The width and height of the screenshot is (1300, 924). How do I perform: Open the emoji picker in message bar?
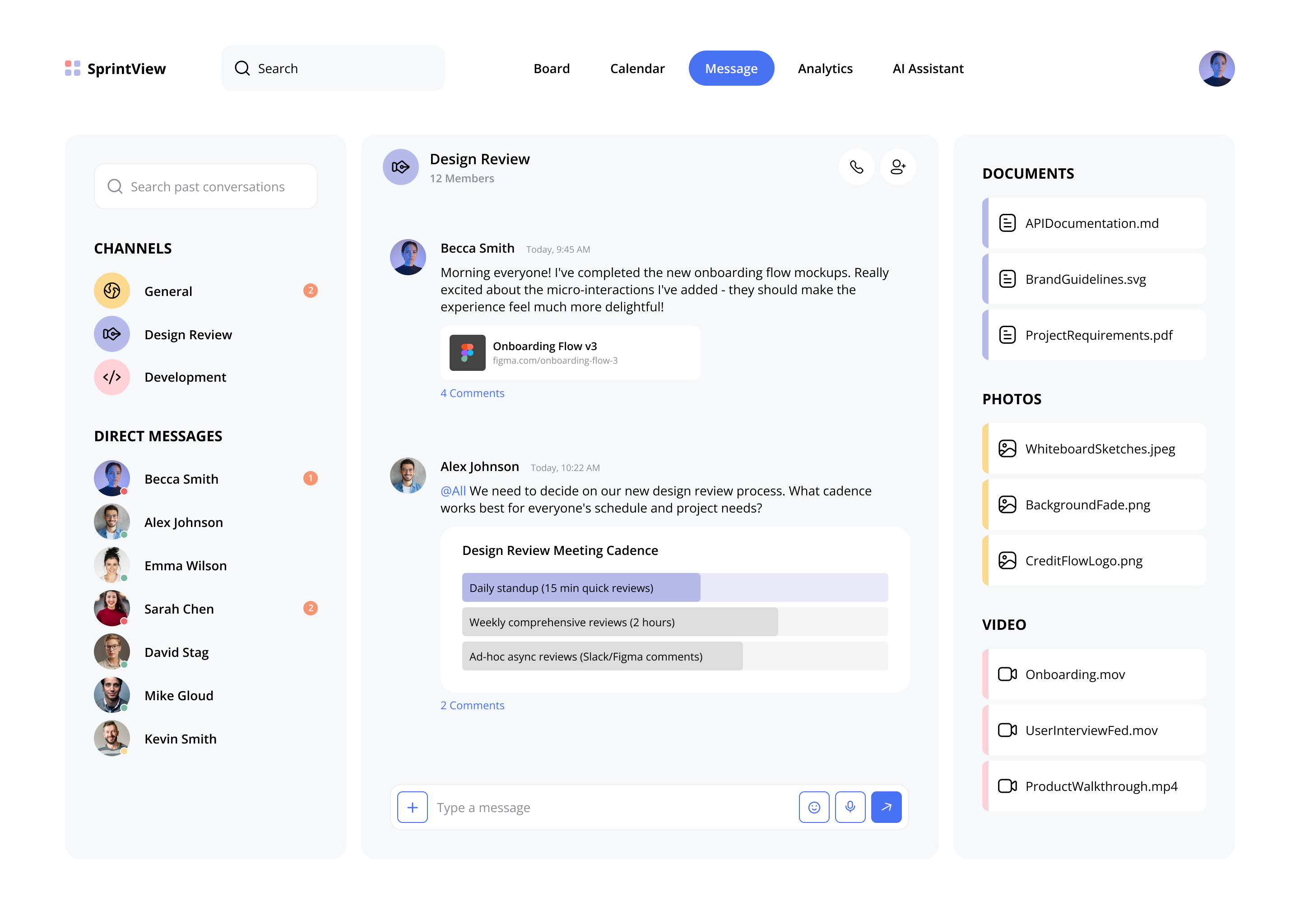(x=814, y=807)
